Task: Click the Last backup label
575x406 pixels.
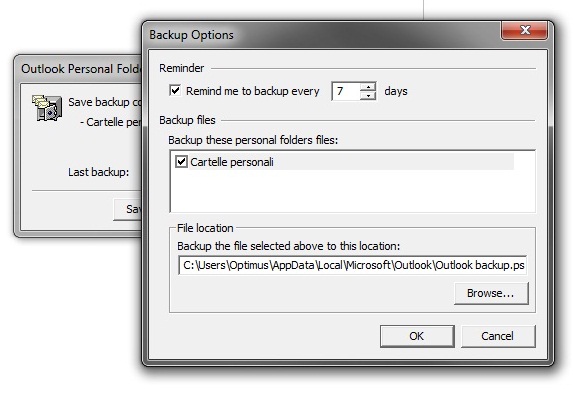Action: point(98,172)
